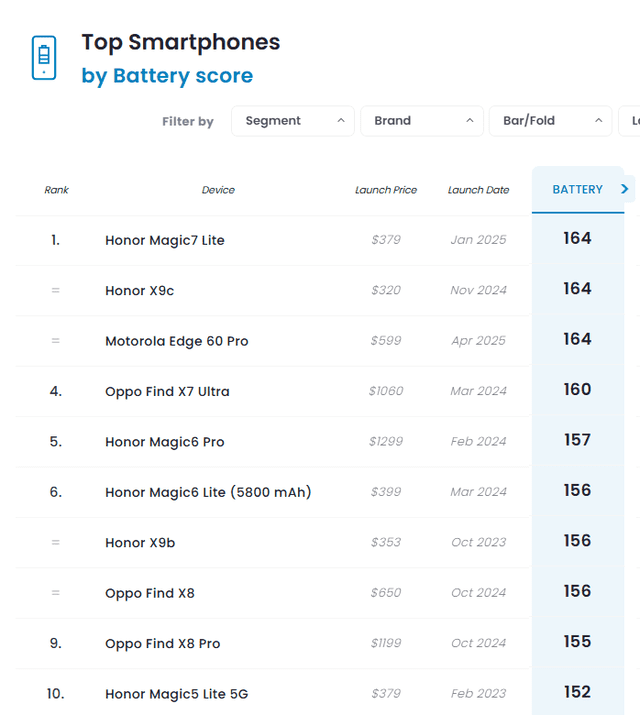Open the Oppo Find X7 Ultra link
The image size is (640, 715).
coord(167,391)
